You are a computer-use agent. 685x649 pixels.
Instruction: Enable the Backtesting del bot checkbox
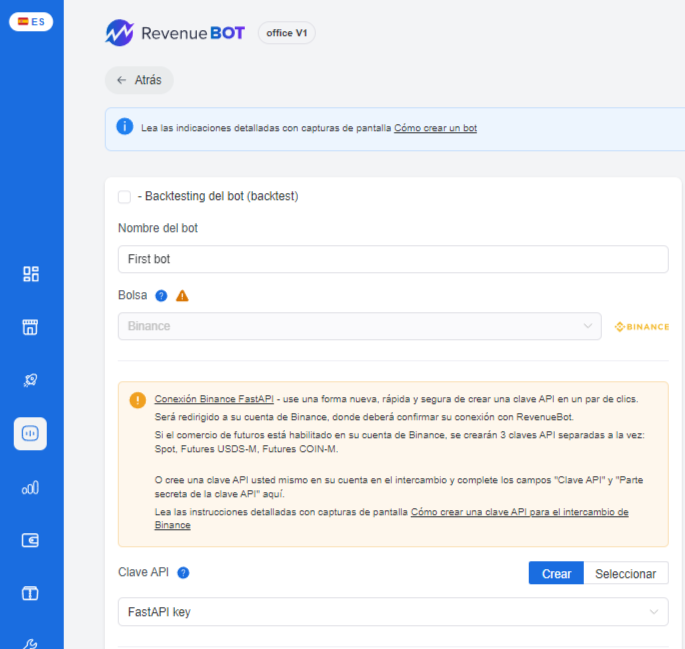(124, 197)
